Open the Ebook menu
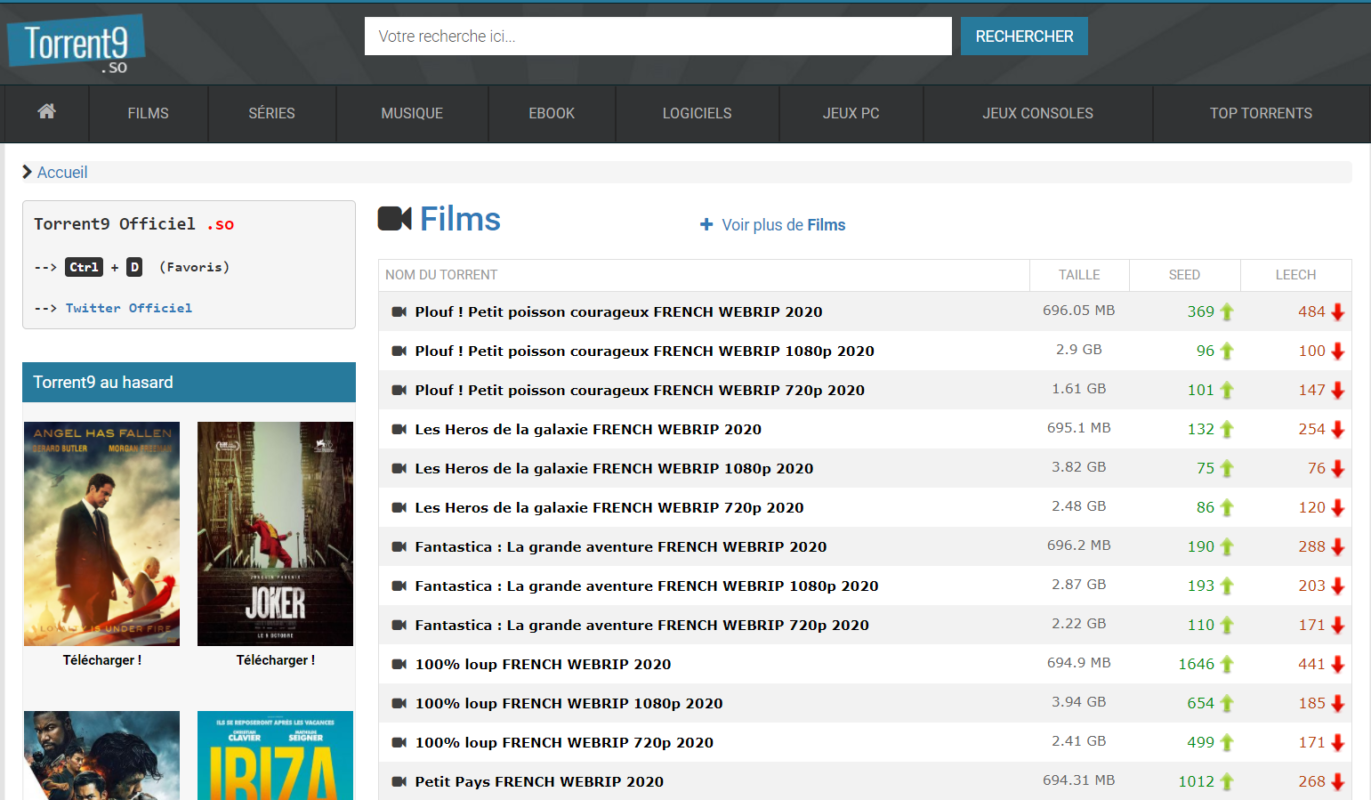Image resolution: width=1371 pixels, height=800 pixels. [x=552, y=113]
